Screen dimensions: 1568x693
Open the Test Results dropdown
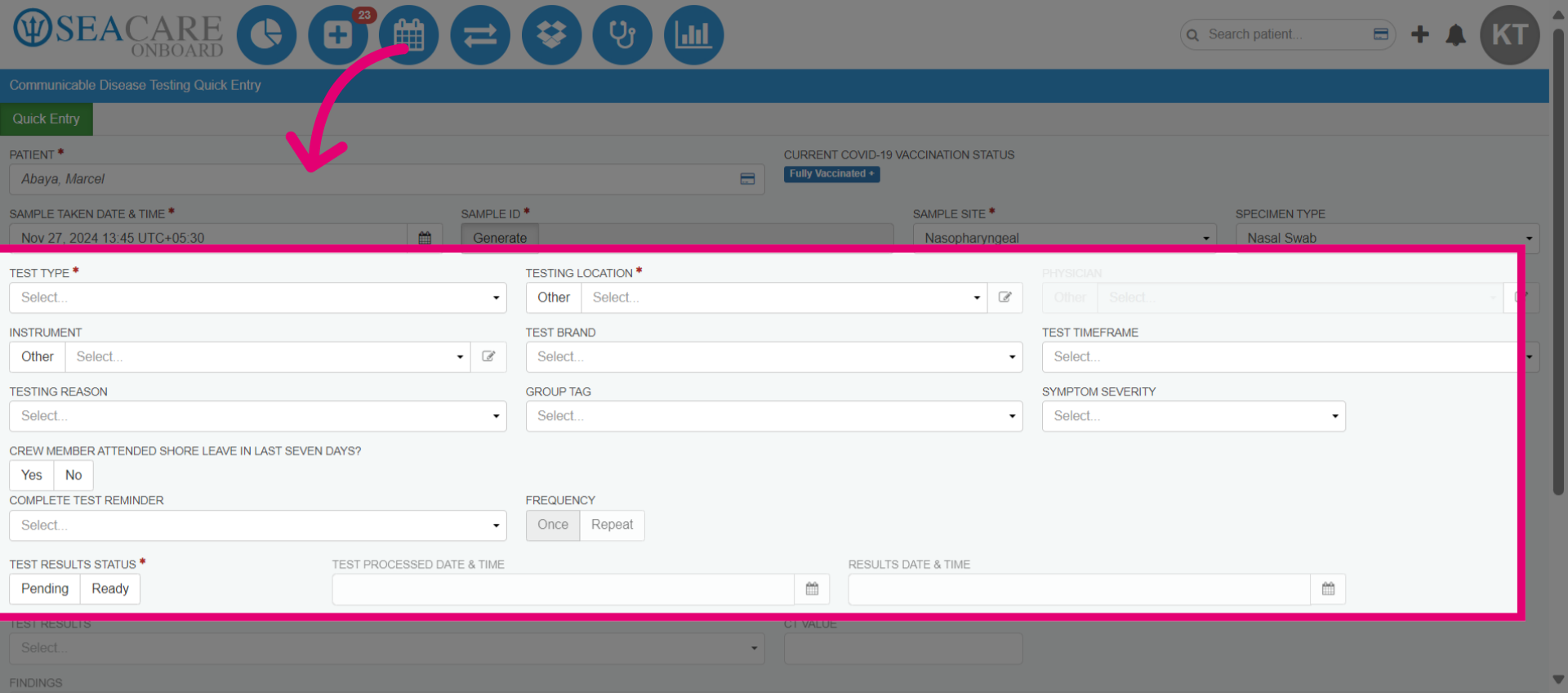[387, 648]
